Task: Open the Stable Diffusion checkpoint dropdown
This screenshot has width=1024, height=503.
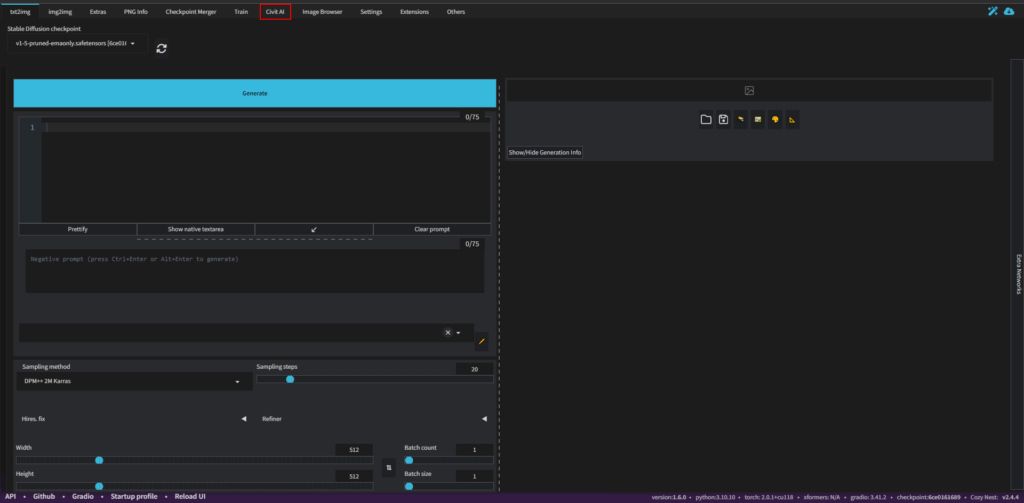Action: coord(76,43)
